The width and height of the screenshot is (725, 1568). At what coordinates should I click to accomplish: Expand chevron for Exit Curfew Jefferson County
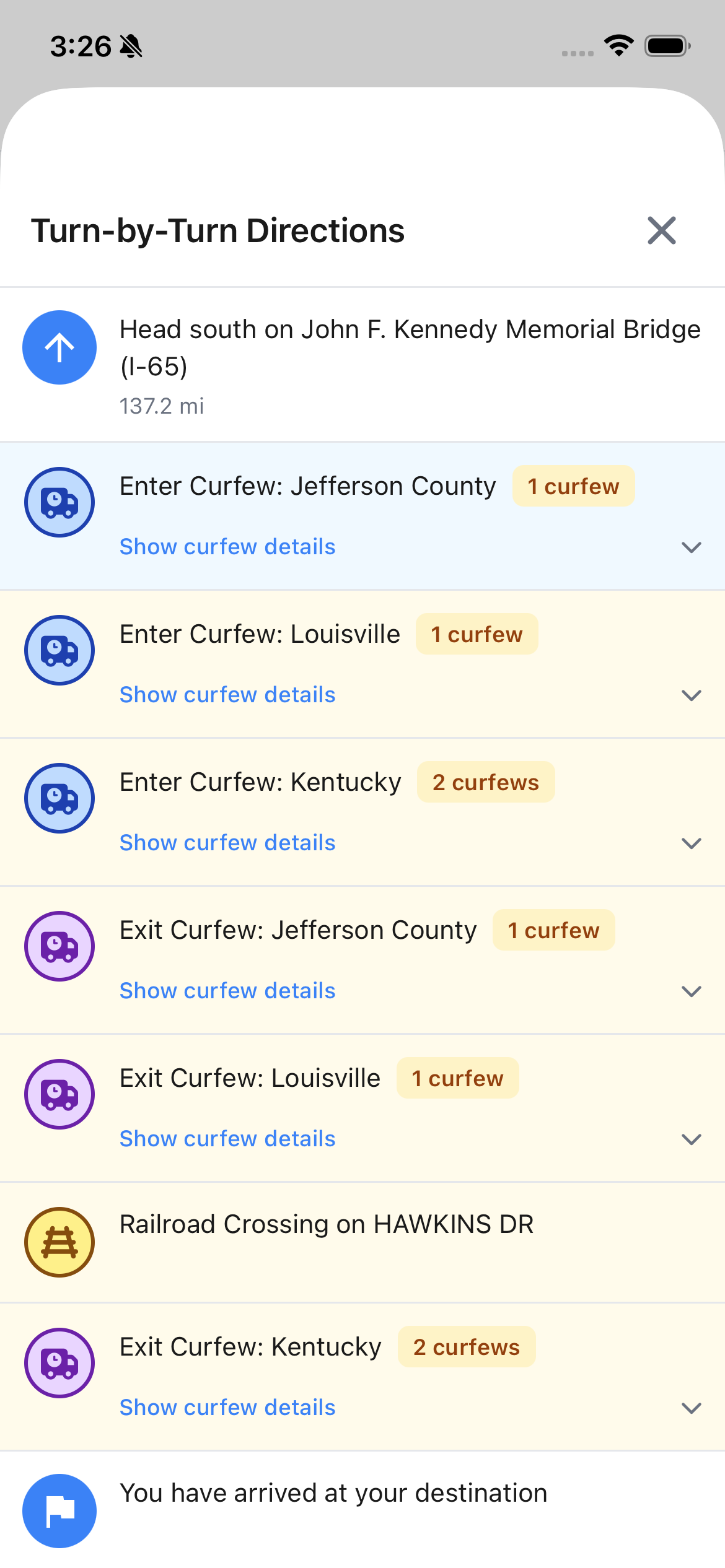tap(691, 991)
